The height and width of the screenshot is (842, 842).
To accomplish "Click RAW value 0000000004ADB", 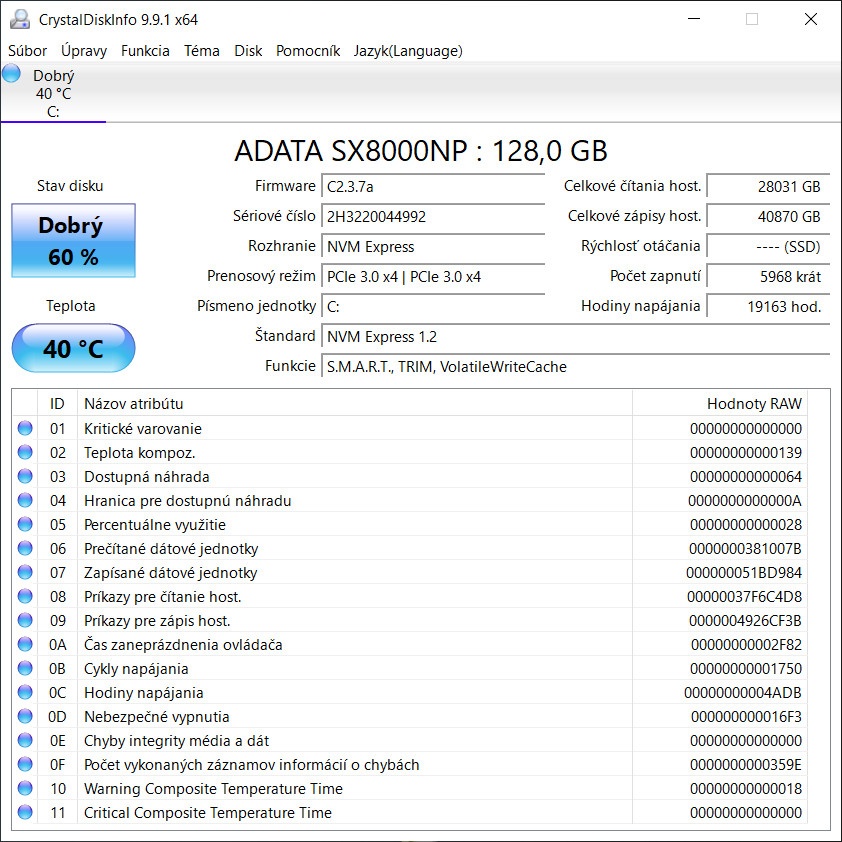I will [x=743, y=693].
